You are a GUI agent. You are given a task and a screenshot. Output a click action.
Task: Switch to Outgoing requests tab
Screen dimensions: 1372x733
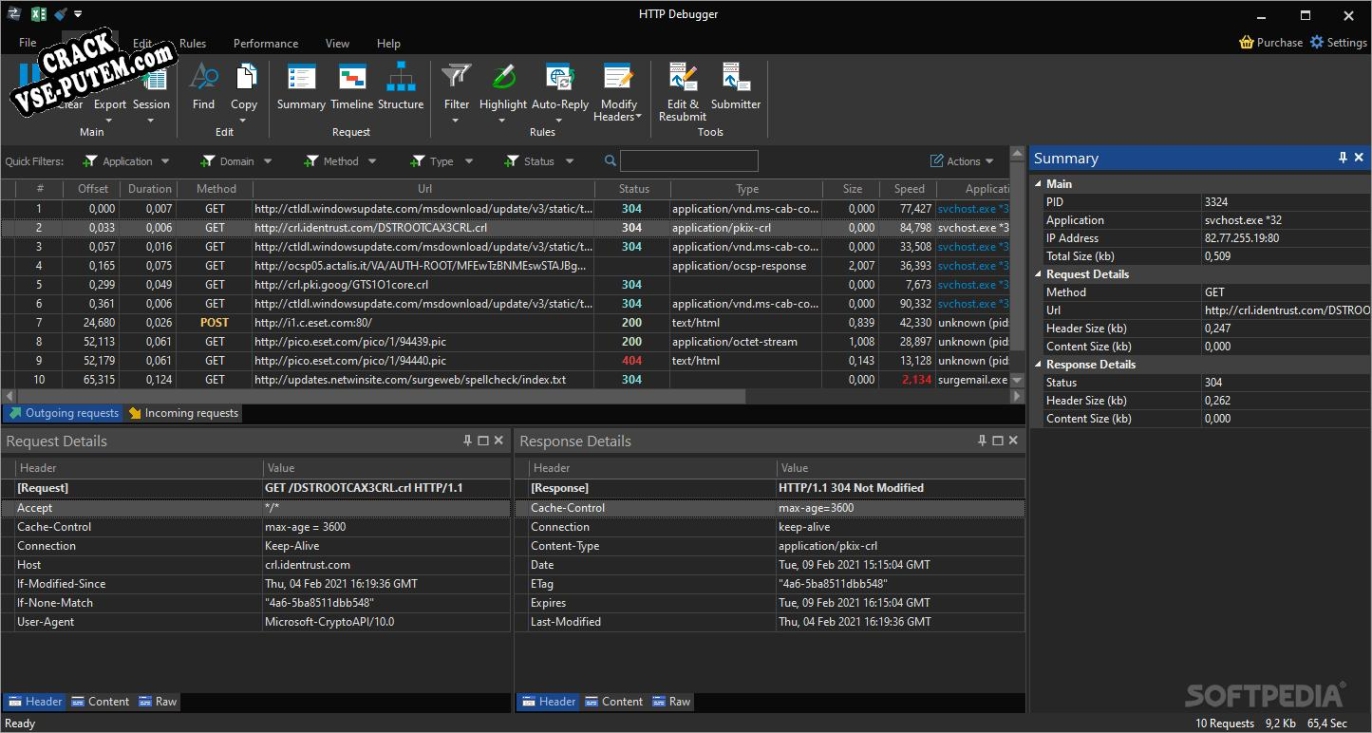[x=63, y=413]
